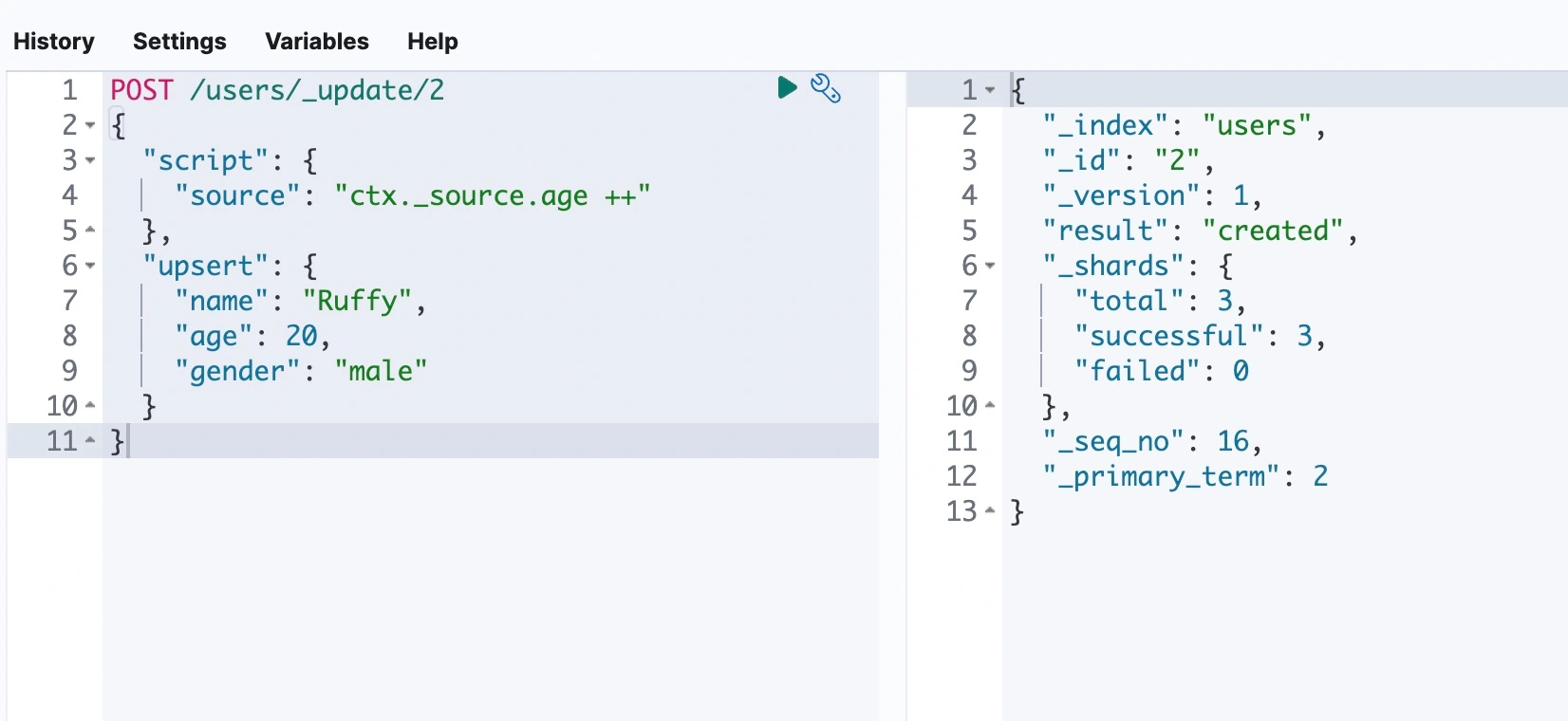Fold the "_shards" block in response
The image size is (1568, 721).
coord(990,266)
